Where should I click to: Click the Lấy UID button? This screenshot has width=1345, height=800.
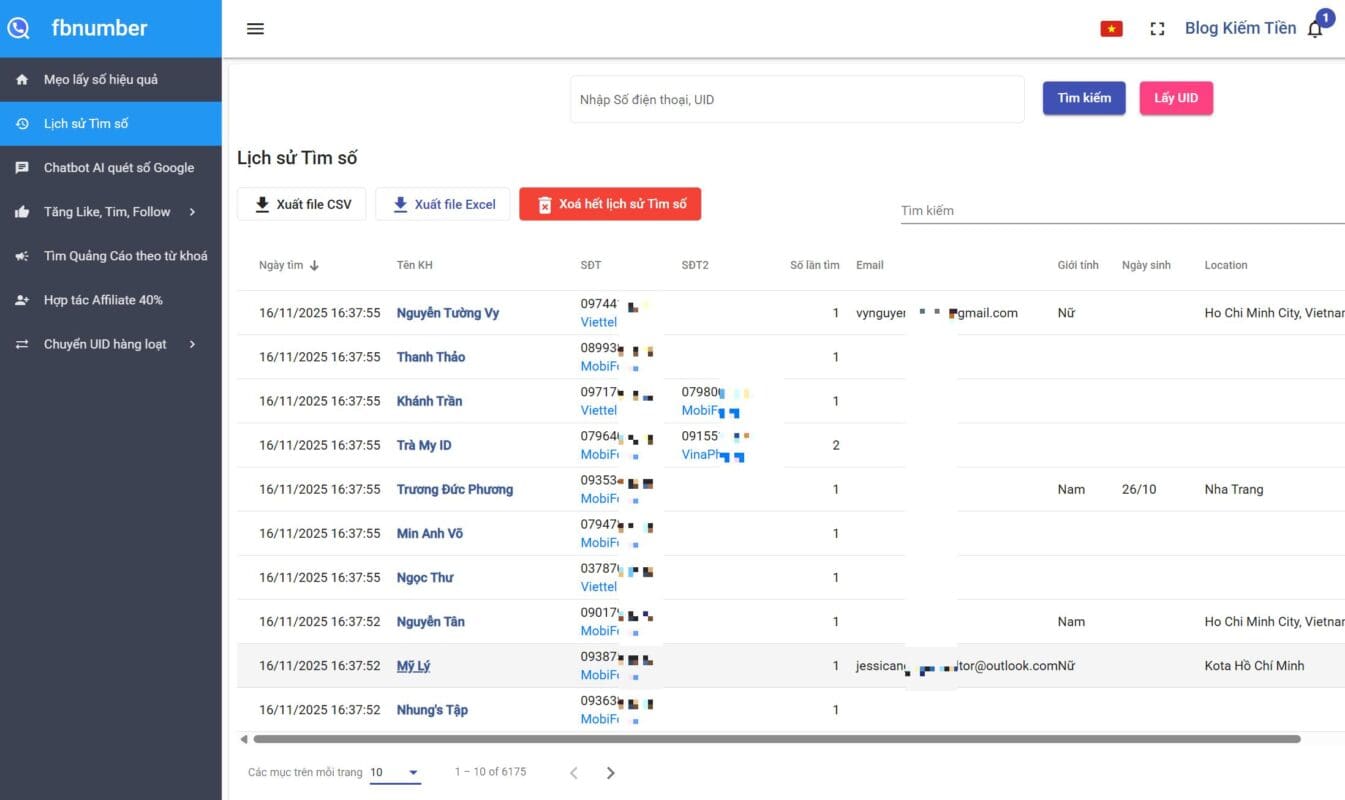click(x=1176, y=98)
